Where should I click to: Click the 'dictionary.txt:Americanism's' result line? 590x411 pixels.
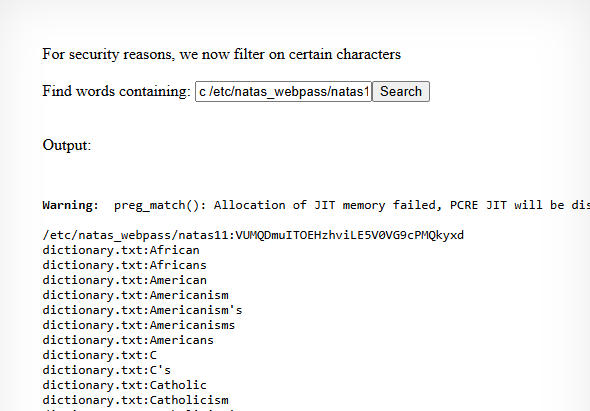[x=142, y=310]
